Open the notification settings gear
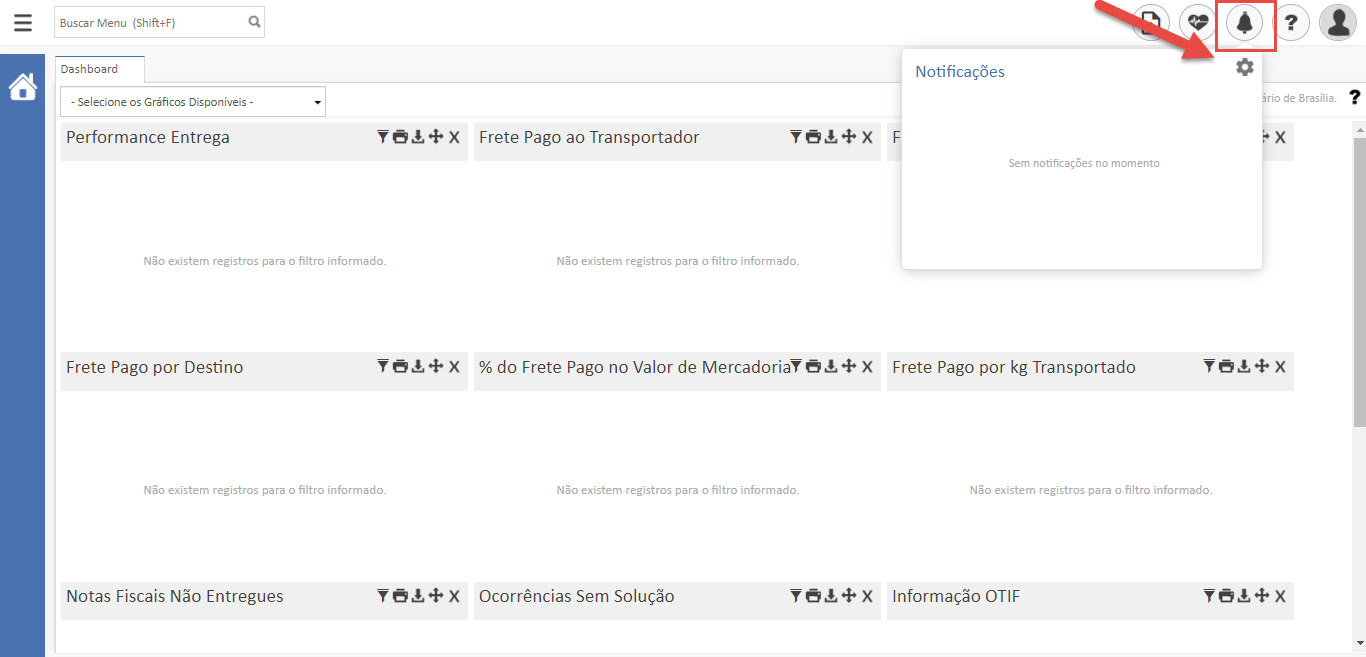This screenshot has height=657, width=1366. pyautogui.click(x=1245, y=66)
